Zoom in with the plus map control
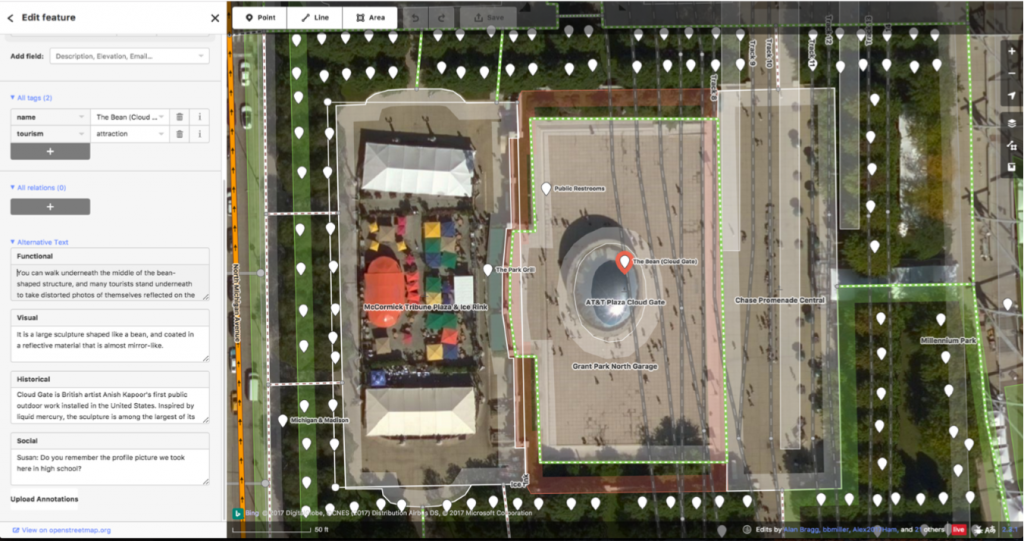Viewport: 1024px width, 544px height. [x=1012, y=51]
